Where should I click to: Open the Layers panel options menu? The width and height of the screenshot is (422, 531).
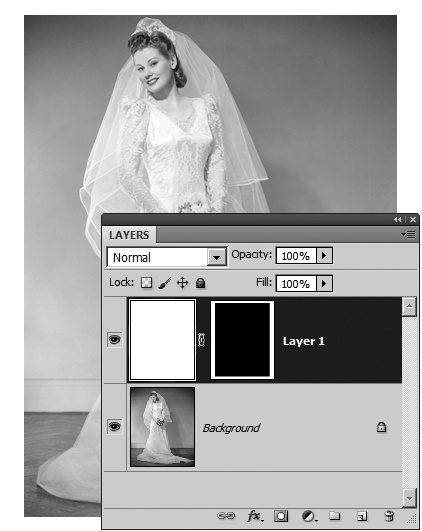[x=408, y=234]
